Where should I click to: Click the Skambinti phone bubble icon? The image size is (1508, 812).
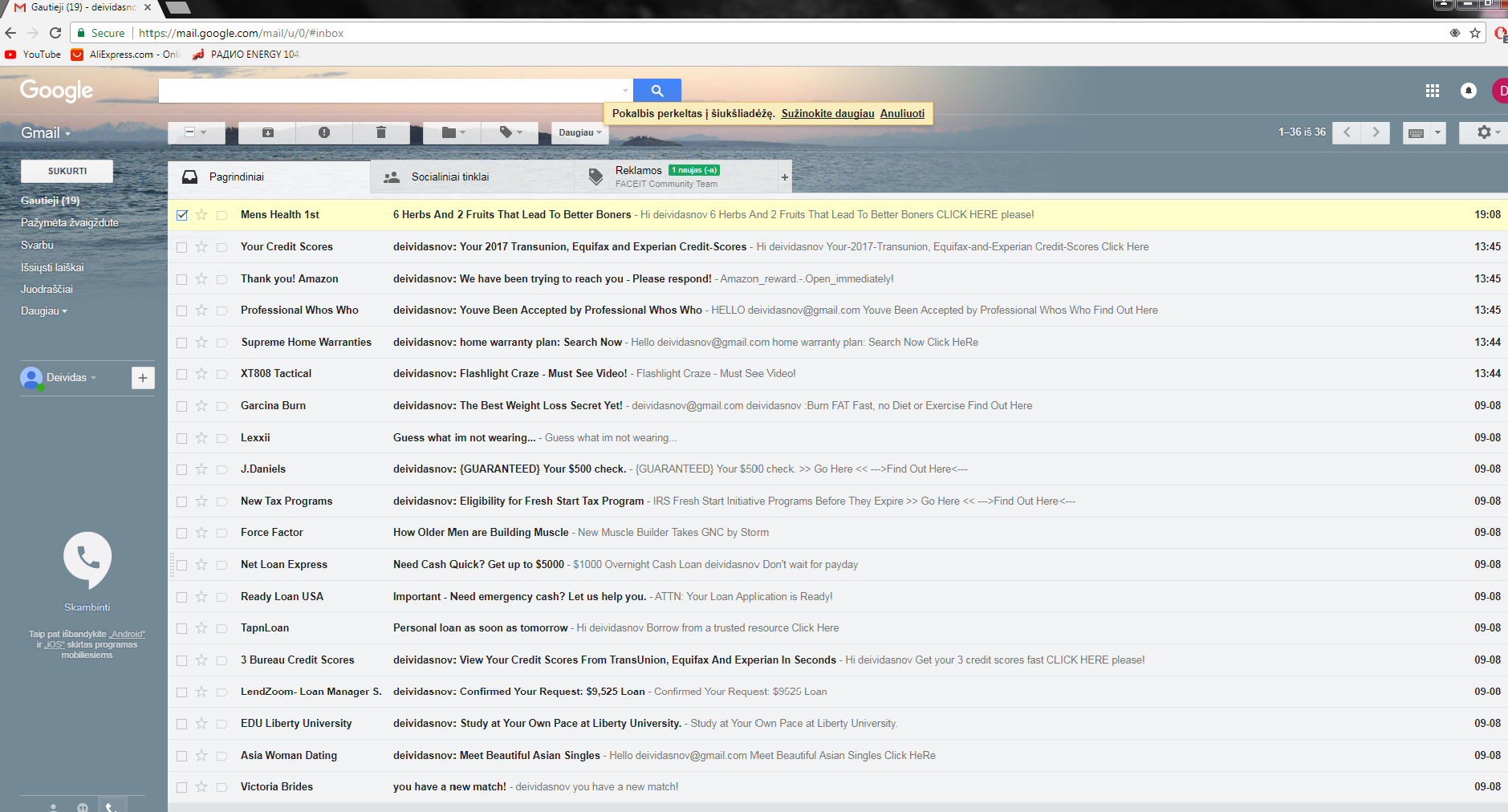pyautogui.click(x=87, y=559)
